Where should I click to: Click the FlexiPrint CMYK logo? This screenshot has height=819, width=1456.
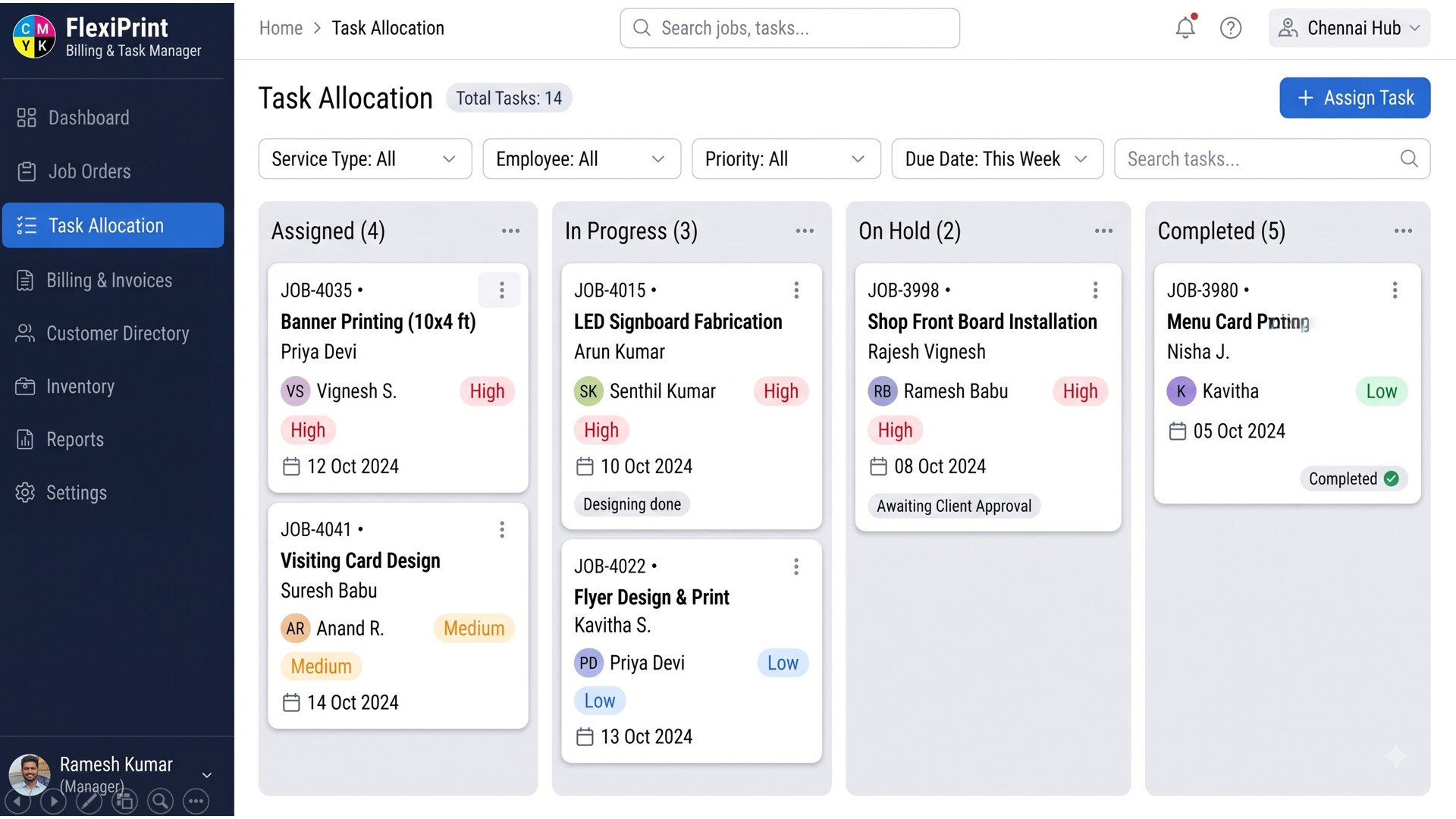click(x=34, y=36)
